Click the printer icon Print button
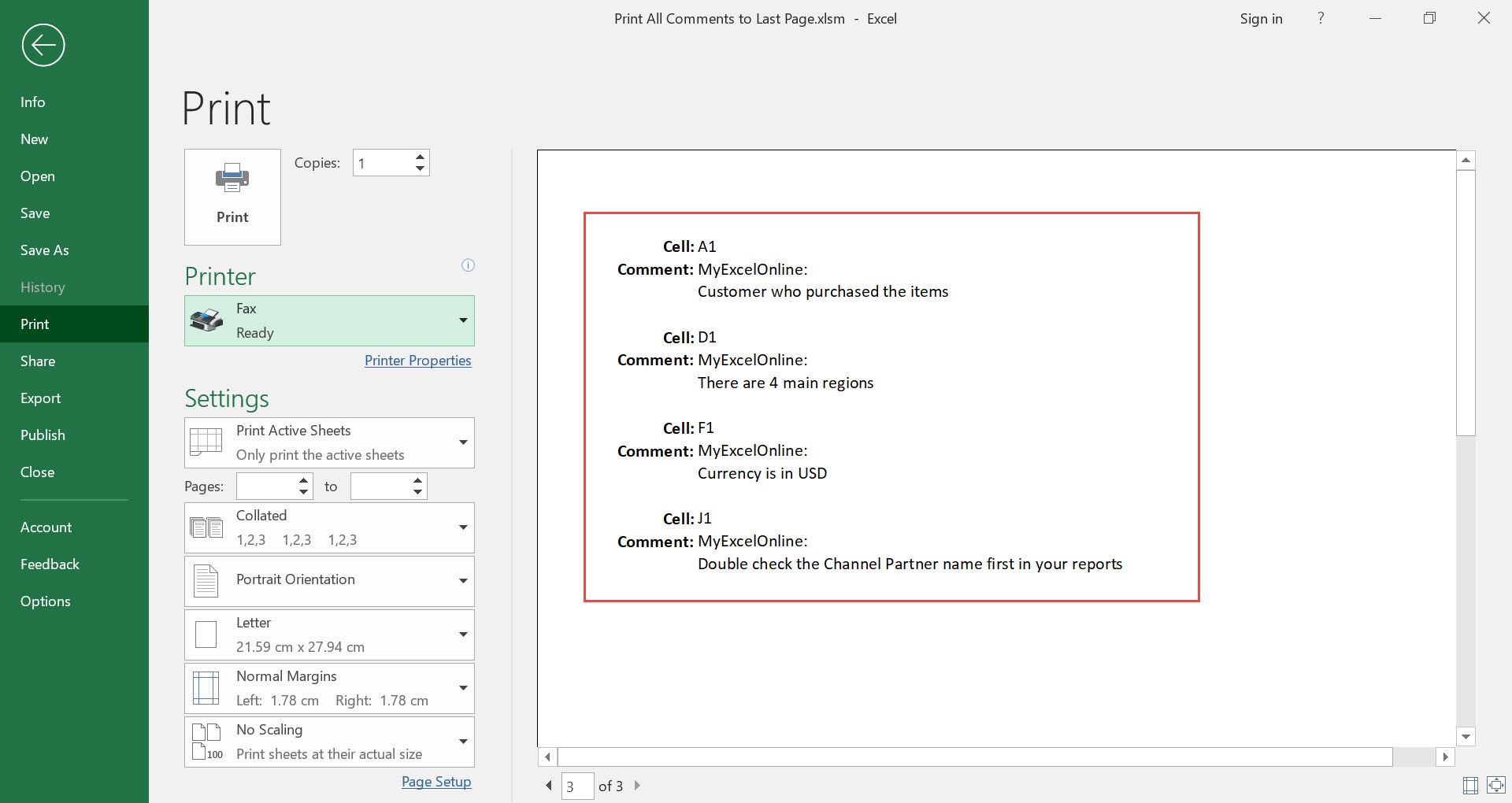The width and height of the screenshot is (1512, 803). 232,197
